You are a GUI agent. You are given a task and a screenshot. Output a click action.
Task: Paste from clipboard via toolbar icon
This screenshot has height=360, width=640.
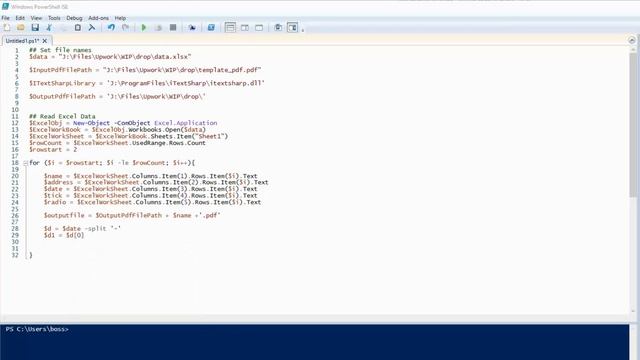pyautogui.click(x=78, y=28)
